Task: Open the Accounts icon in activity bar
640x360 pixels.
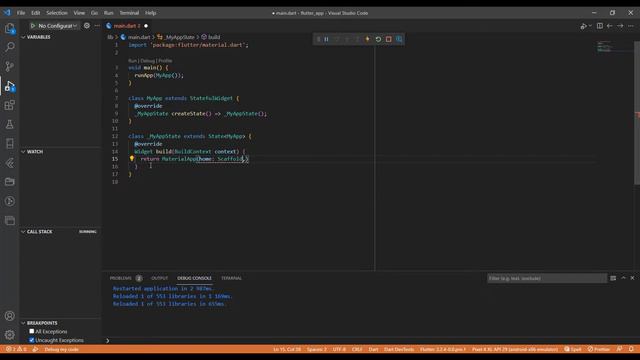Action: click(10, 316)
